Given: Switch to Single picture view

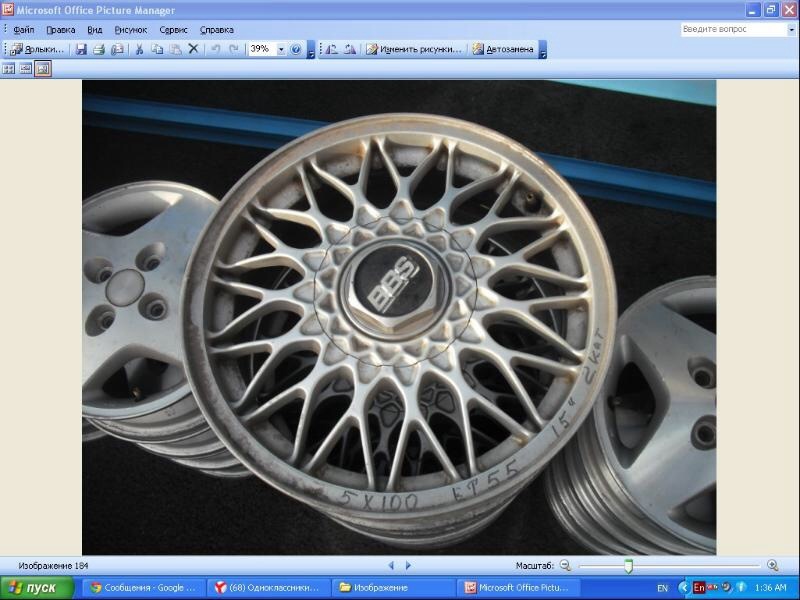Looking at the screenshot, I should click(43, 68).
